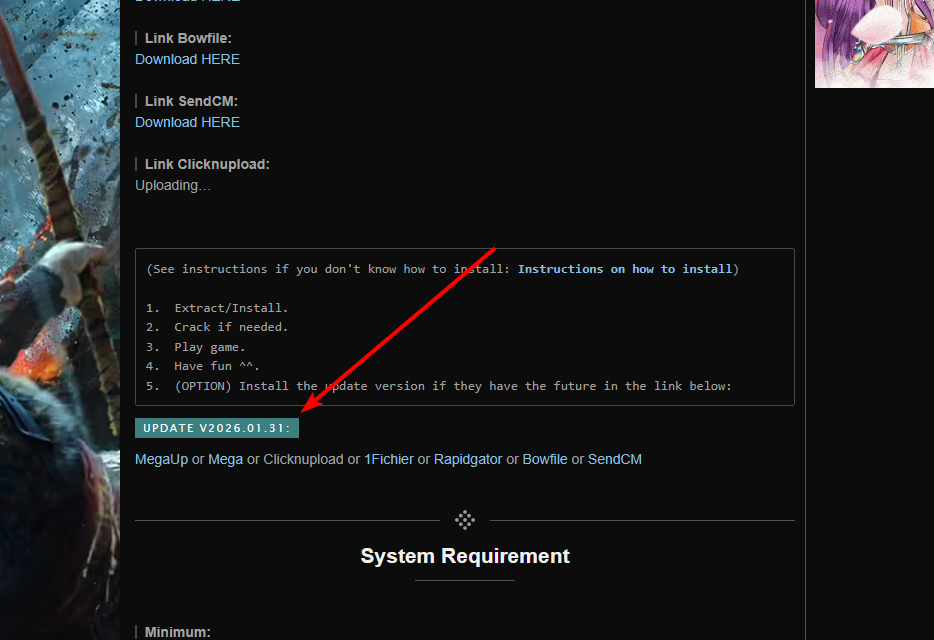Click the MegaUp update link

coord(161,459)
